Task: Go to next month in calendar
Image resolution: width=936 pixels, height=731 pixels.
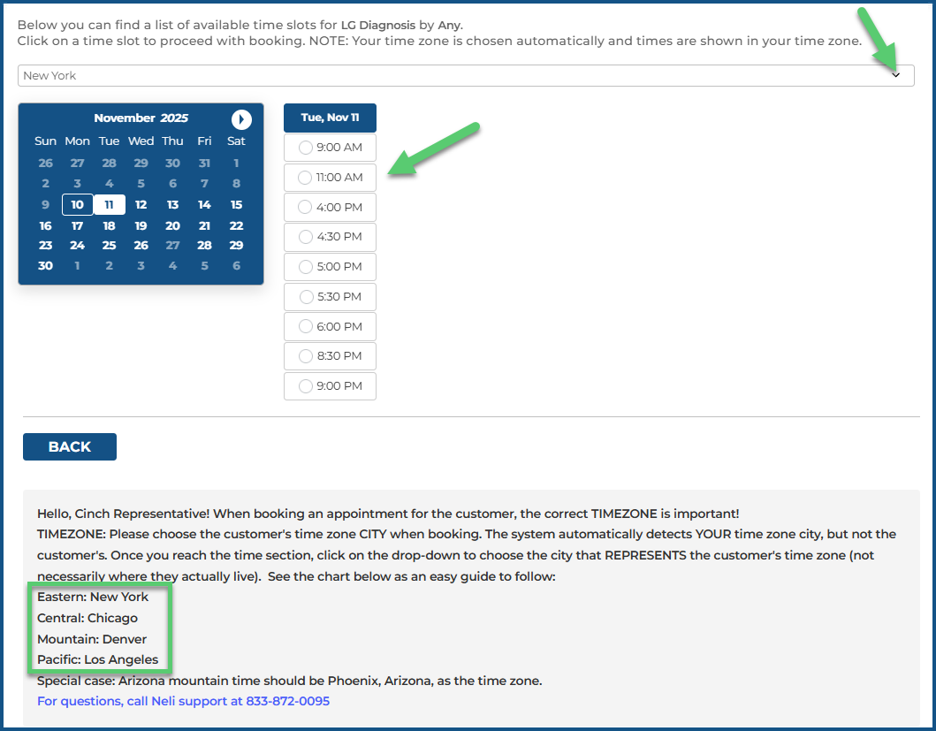Action: 241,119
